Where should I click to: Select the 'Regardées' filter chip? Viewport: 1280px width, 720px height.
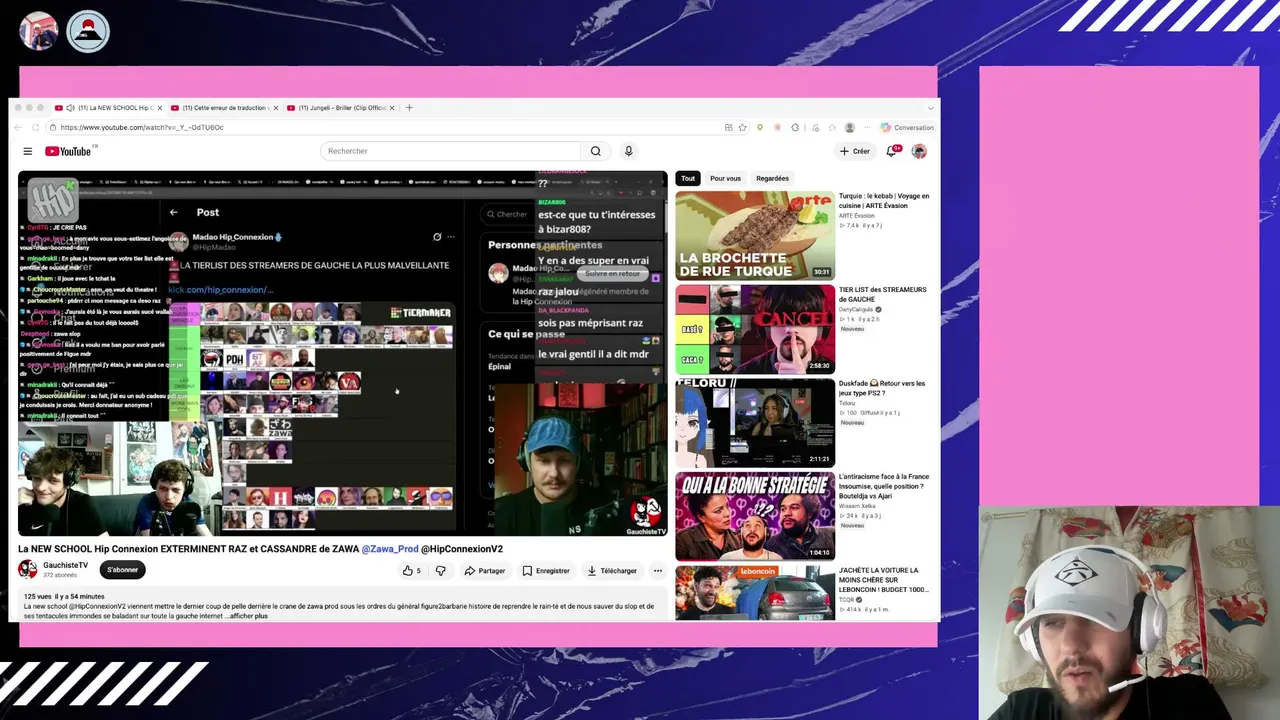click(772, 178)
